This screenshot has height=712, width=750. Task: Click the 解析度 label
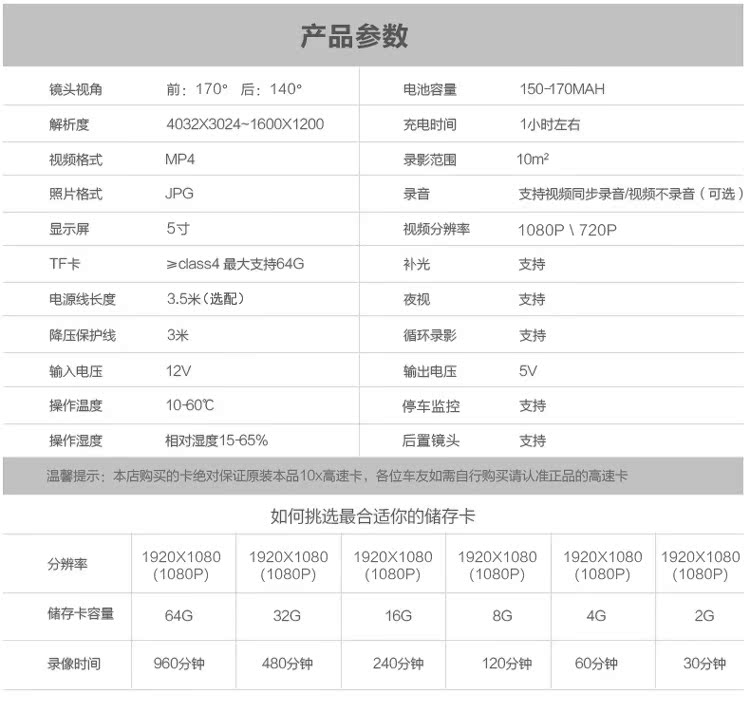(69, 125)
